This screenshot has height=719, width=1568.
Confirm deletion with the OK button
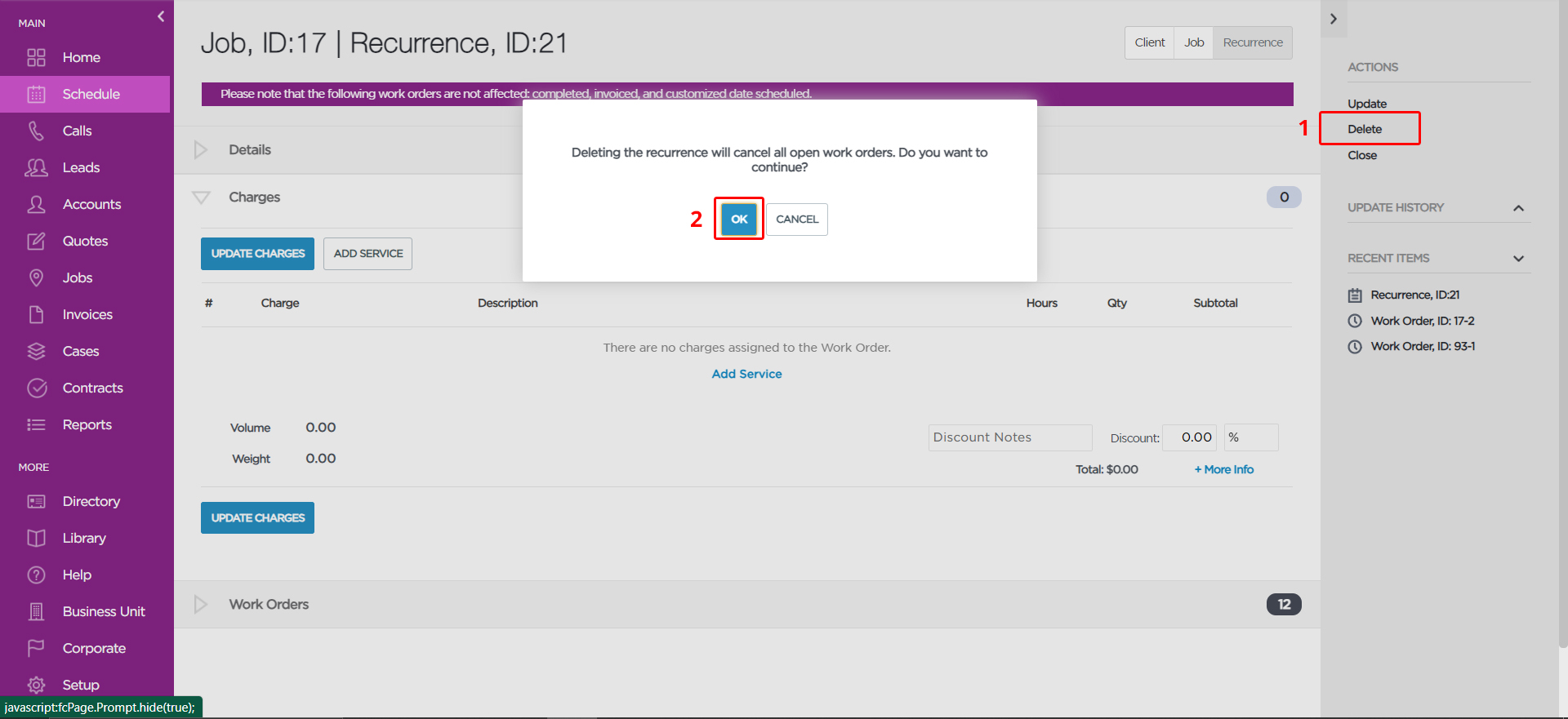pos(739,219)
